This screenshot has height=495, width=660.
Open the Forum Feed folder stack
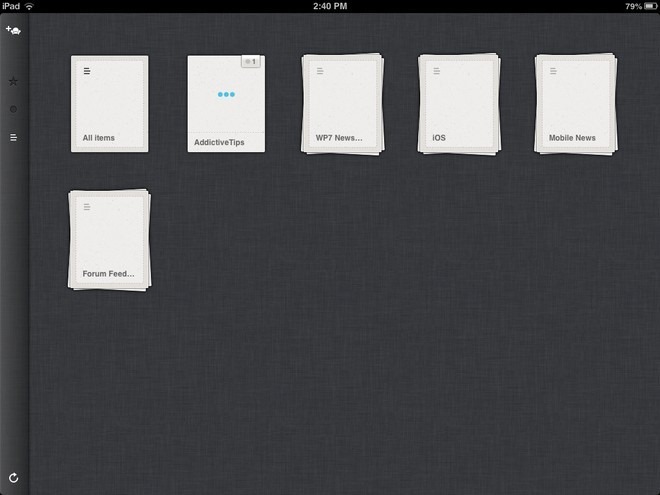(109, 240)
